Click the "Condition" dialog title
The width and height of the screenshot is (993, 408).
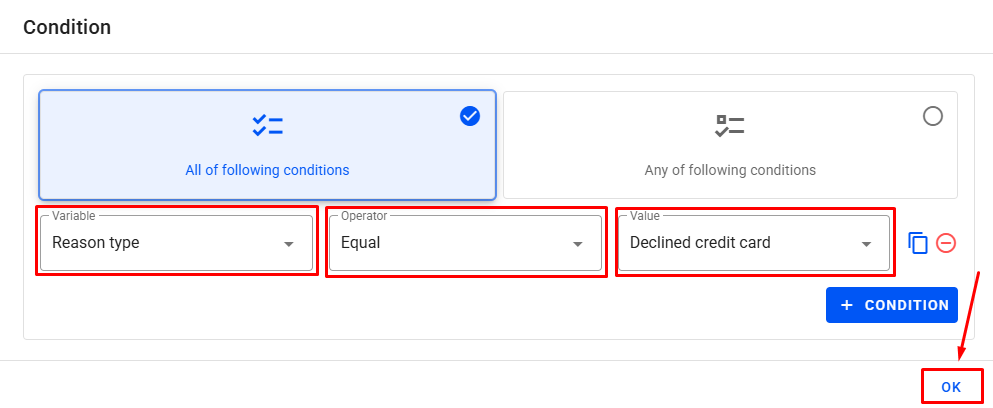(67, 27)
